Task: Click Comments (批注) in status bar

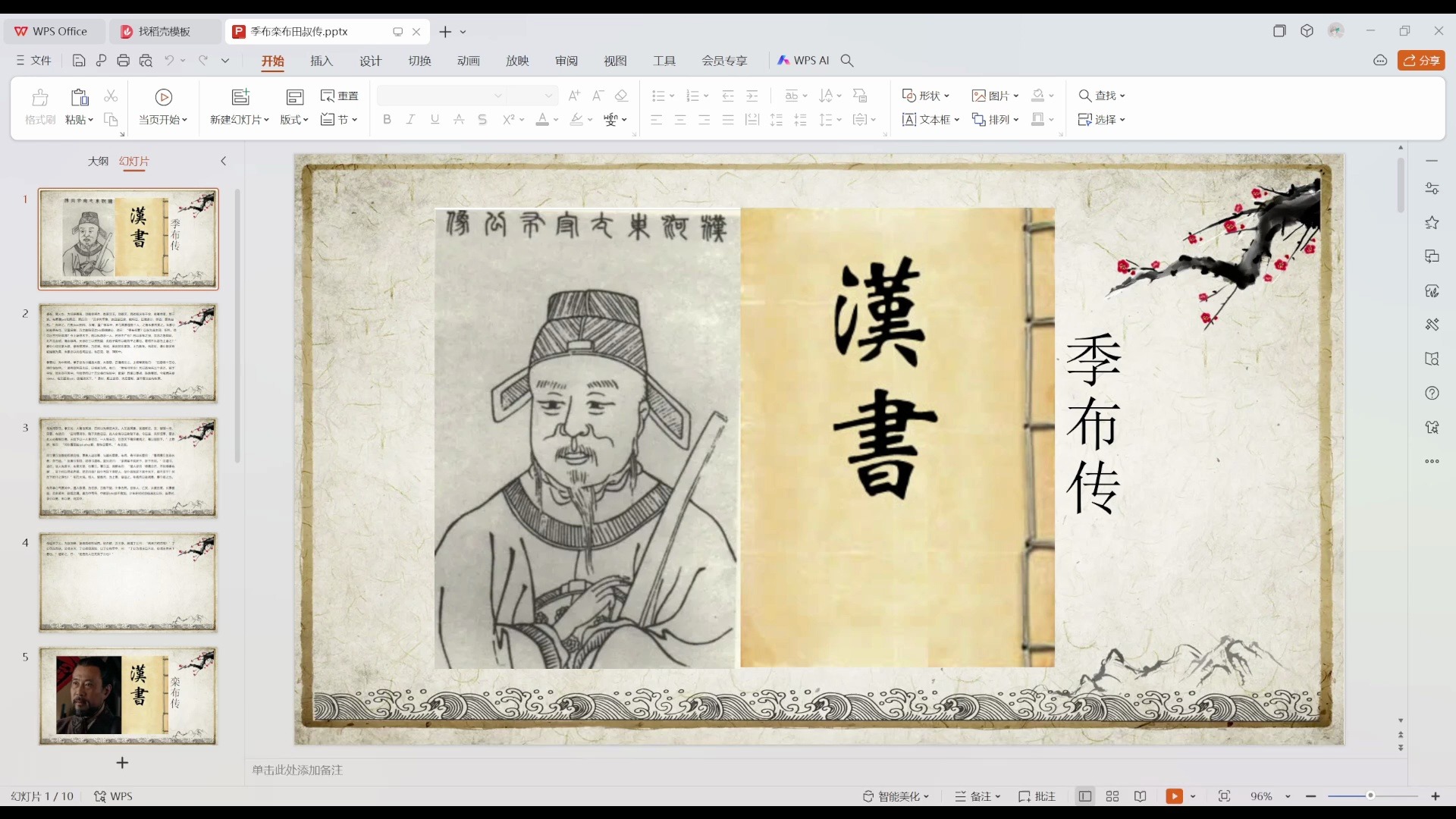Action: click(1037, 796)
